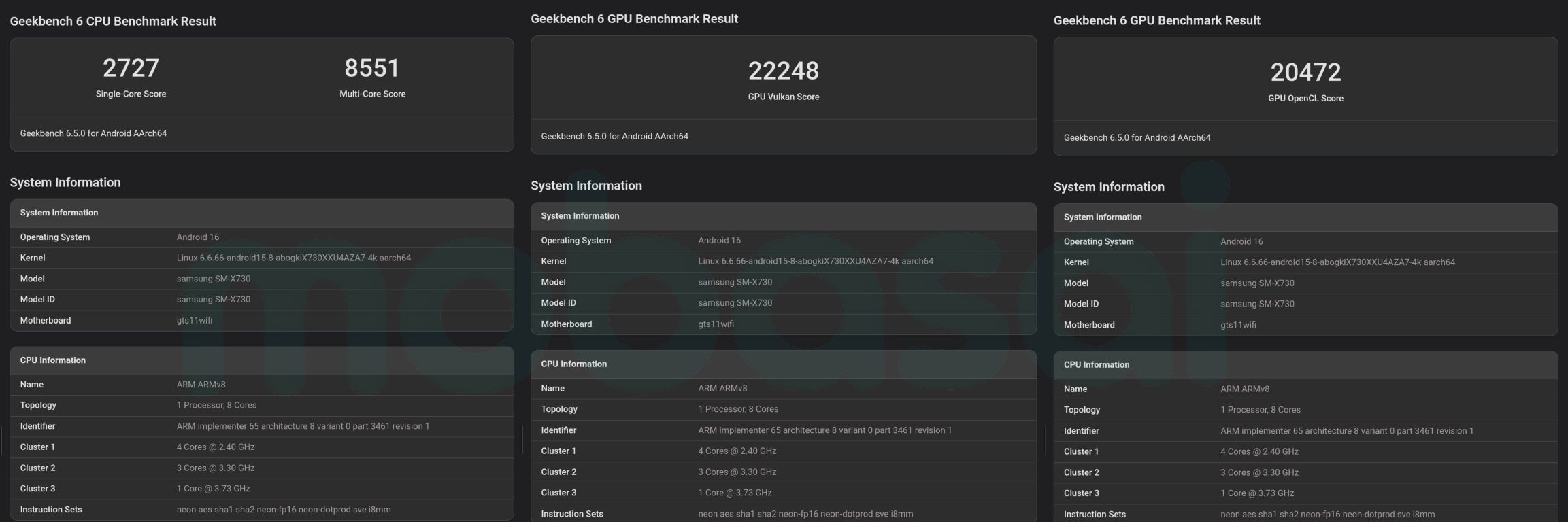Click 'Android 16' in the Vulkan result panel

719,240
